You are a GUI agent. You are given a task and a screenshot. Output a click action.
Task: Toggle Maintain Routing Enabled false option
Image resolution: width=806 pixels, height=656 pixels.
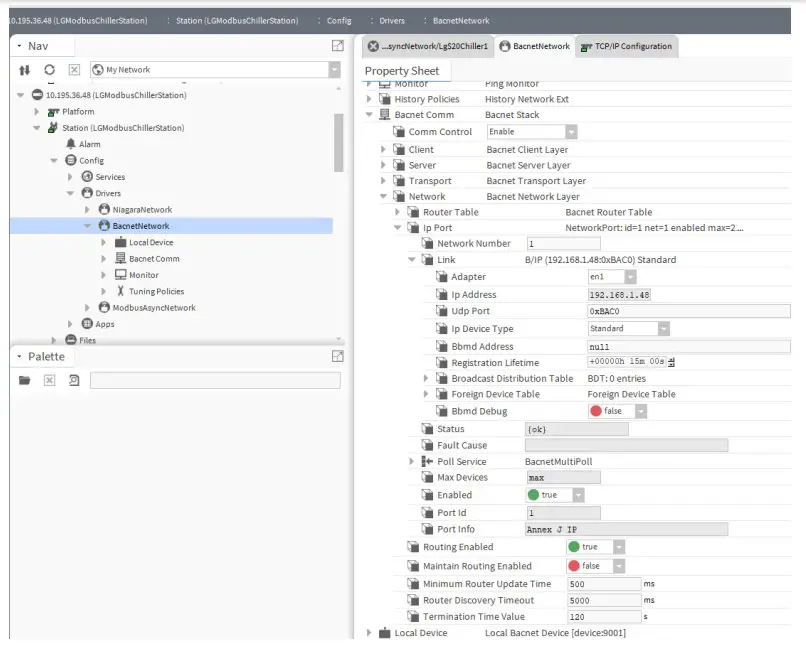pos(596,566)
